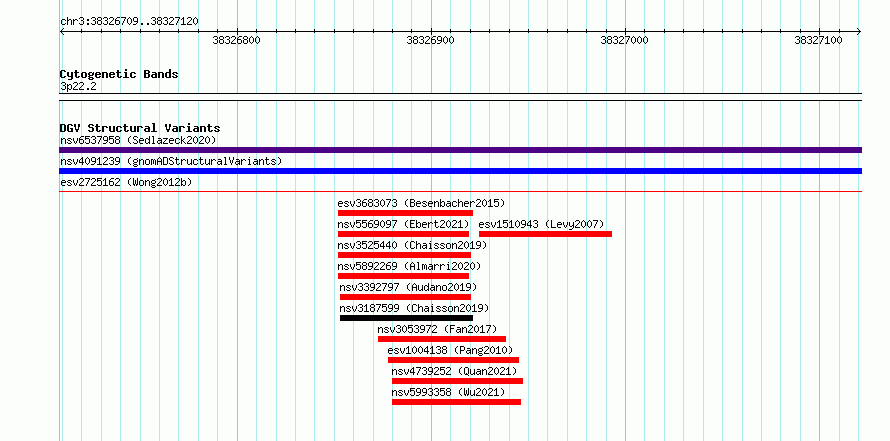Click the DGV Structural Variants track title
The image size is (890, 441).
pyautogui.click(x=140, y=128)
